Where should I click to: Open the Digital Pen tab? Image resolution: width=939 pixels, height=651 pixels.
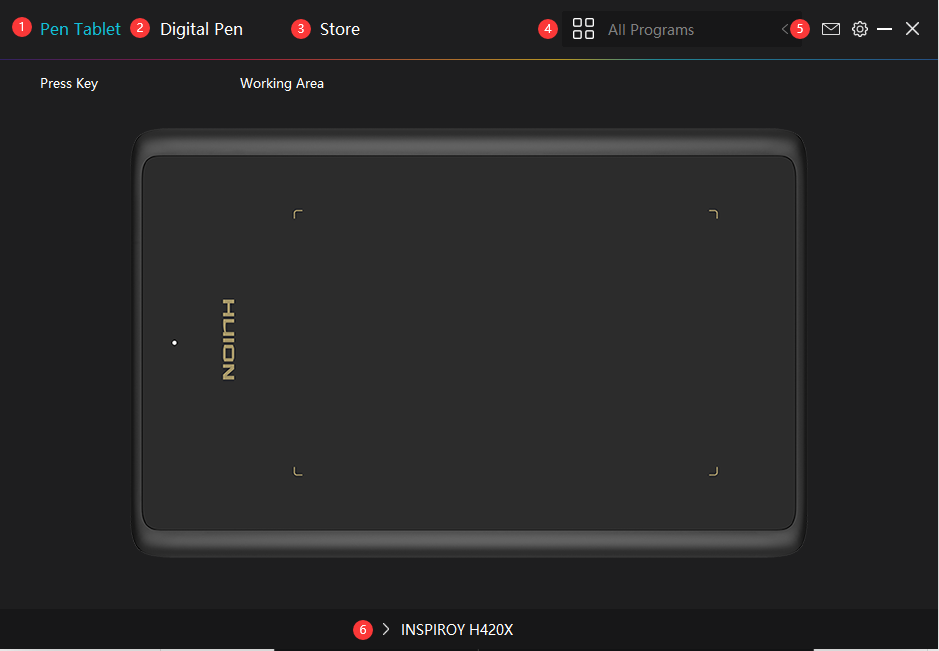point(201,29)
